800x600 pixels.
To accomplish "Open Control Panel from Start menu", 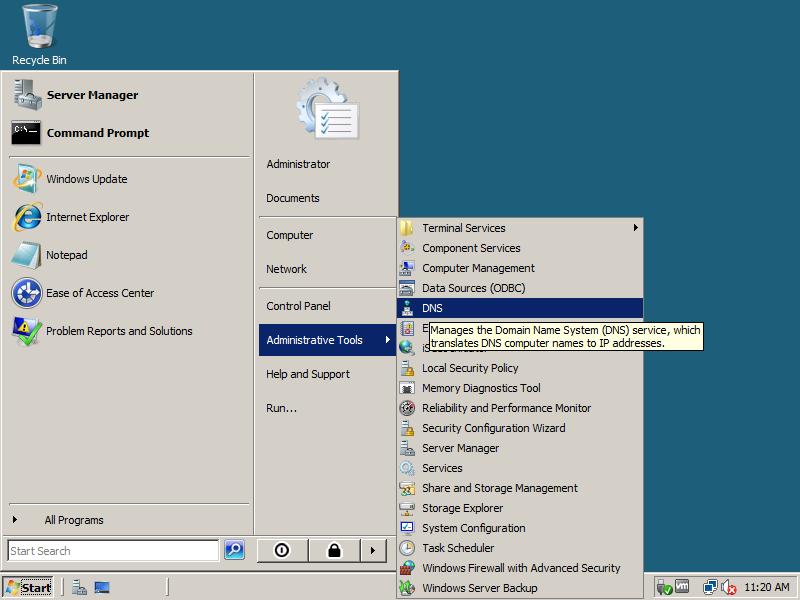I will point(298,306).
